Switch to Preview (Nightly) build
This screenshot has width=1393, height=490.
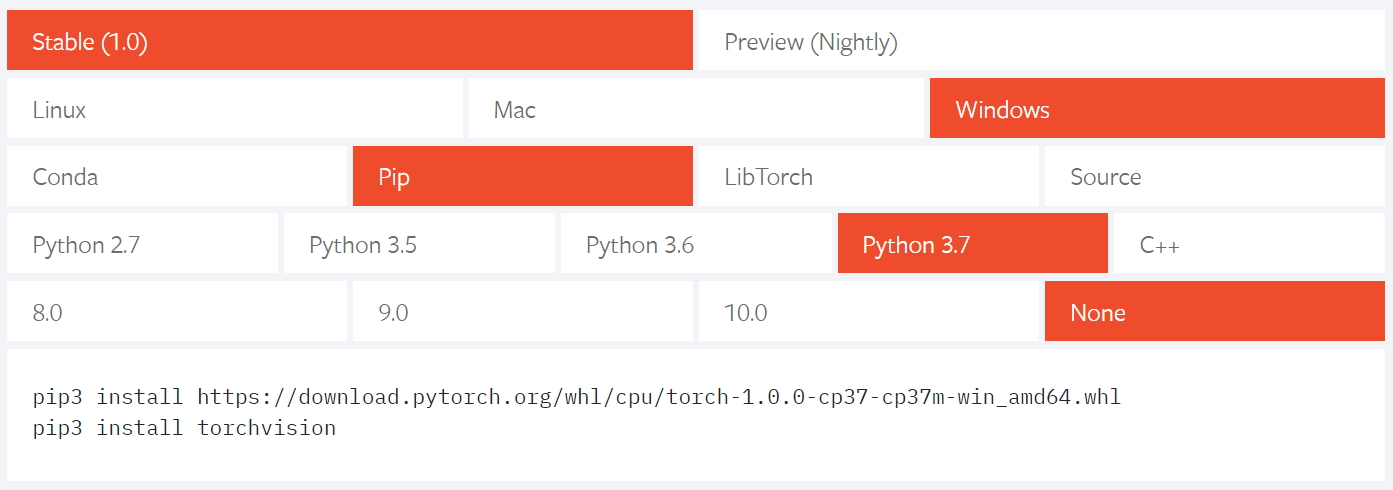point(1040,41)
